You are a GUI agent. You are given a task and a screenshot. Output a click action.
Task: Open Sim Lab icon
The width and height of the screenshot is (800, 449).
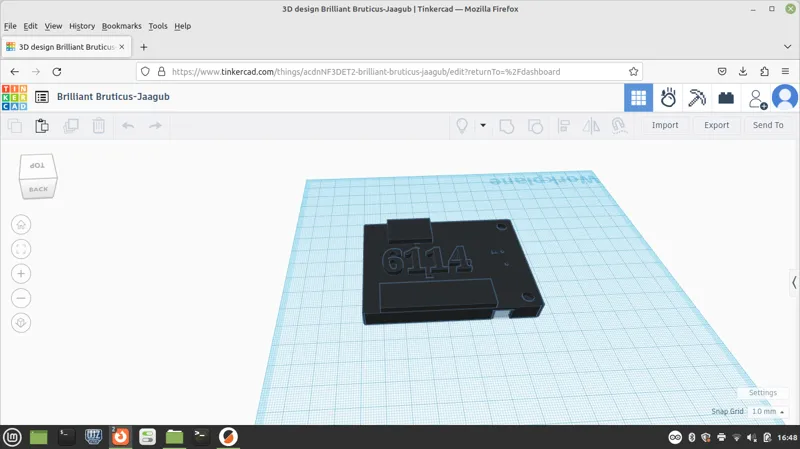point(668,97)
